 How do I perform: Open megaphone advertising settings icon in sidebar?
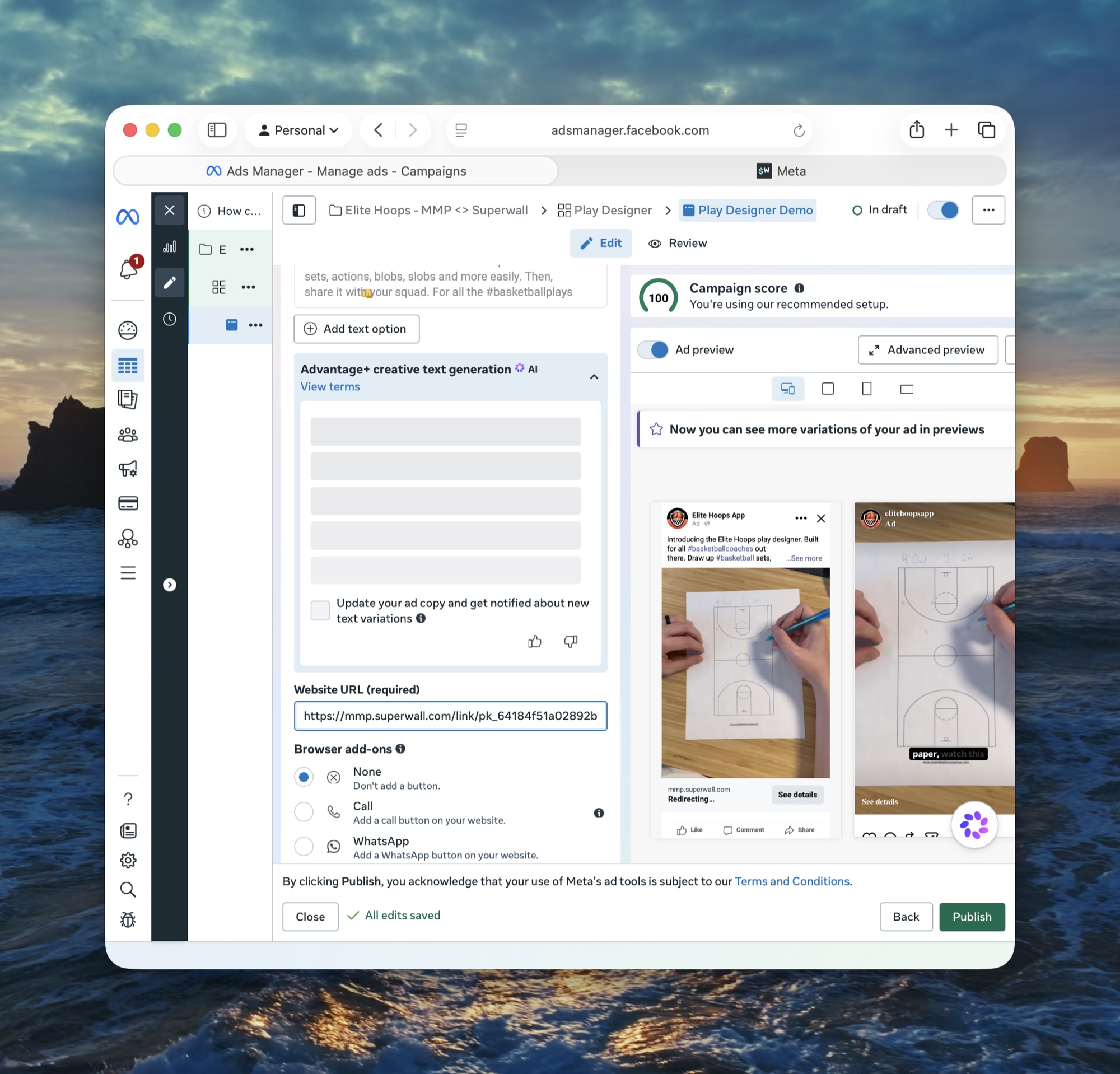pos(128,469)
